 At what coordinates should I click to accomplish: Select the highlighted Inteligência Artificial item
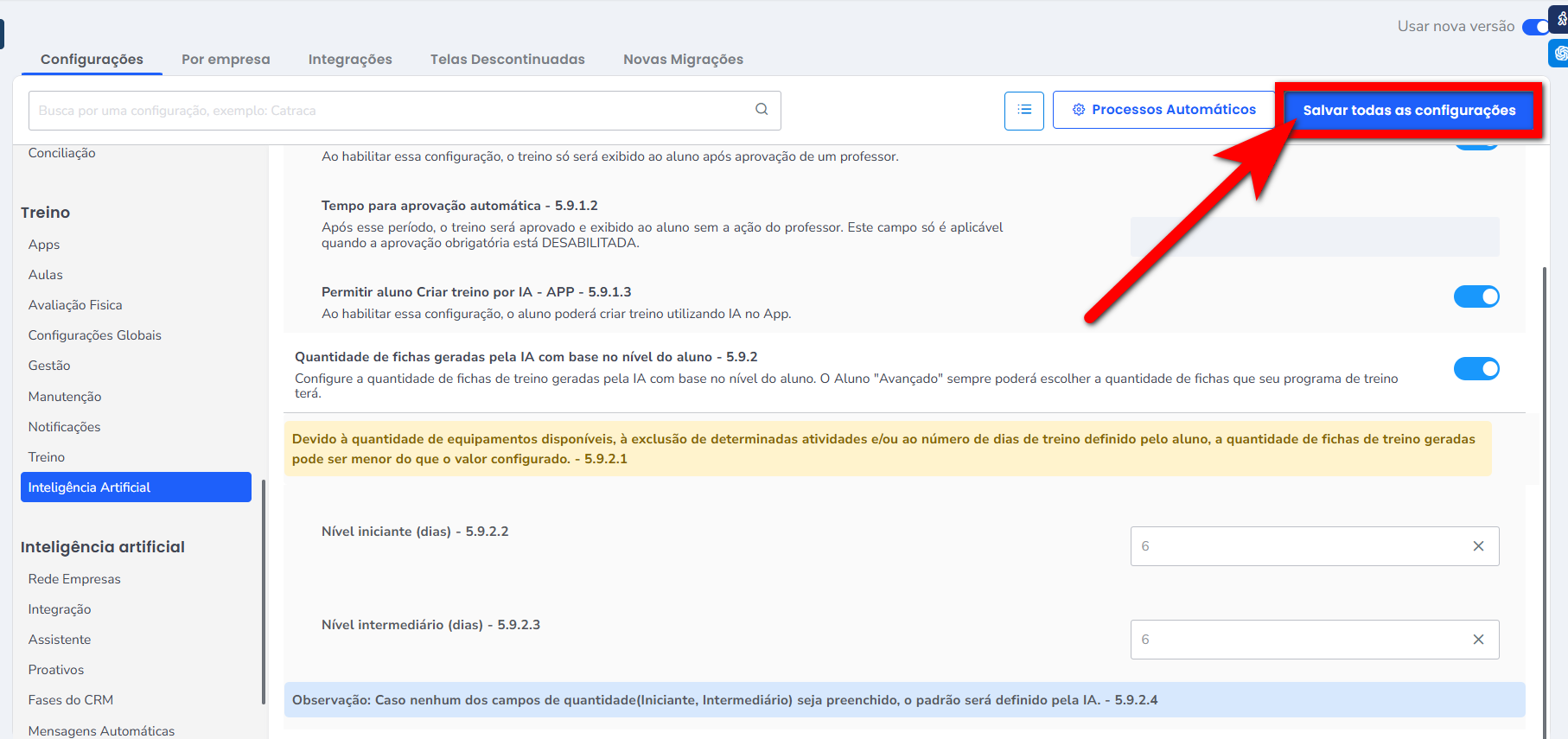[136, 487]
